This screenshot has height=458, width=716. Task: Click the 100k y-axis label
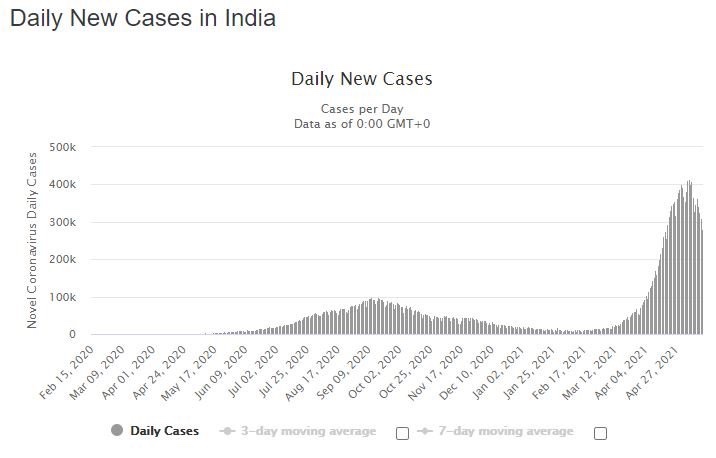[x=63, y=297]
